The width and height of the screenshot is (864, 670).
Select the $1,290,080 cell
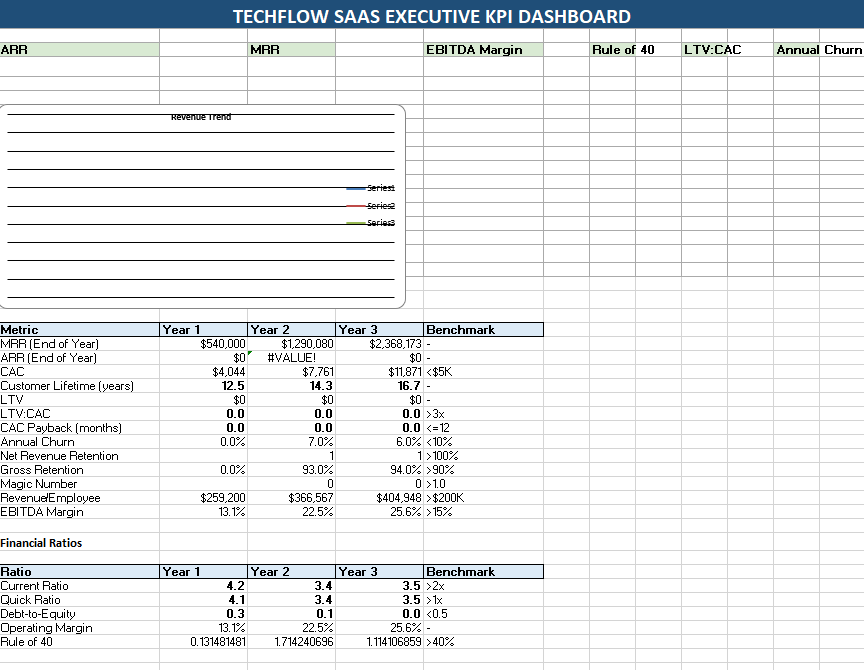(x=291, y=344)
